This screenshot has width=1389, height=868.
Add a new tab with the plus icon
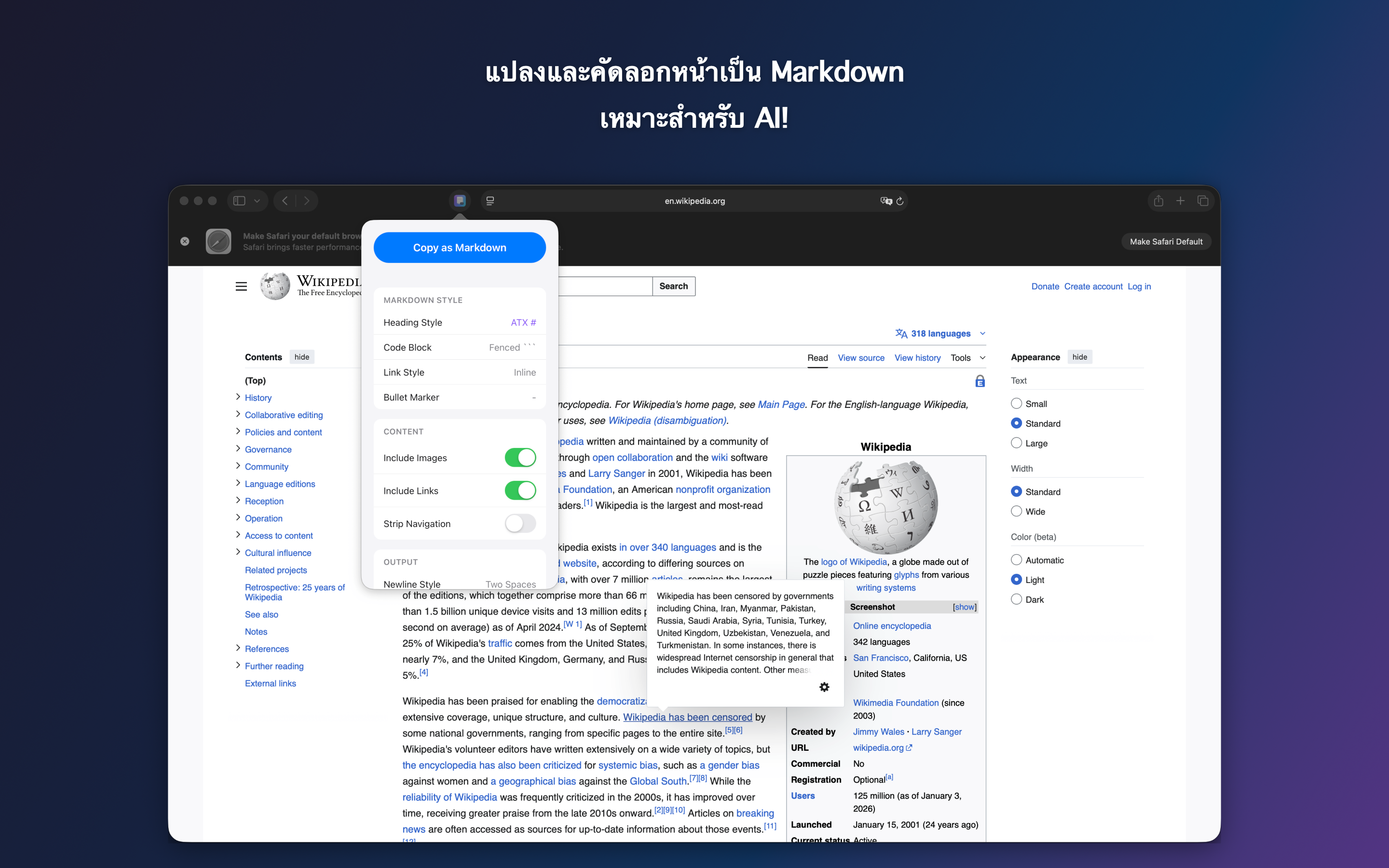1180,201
